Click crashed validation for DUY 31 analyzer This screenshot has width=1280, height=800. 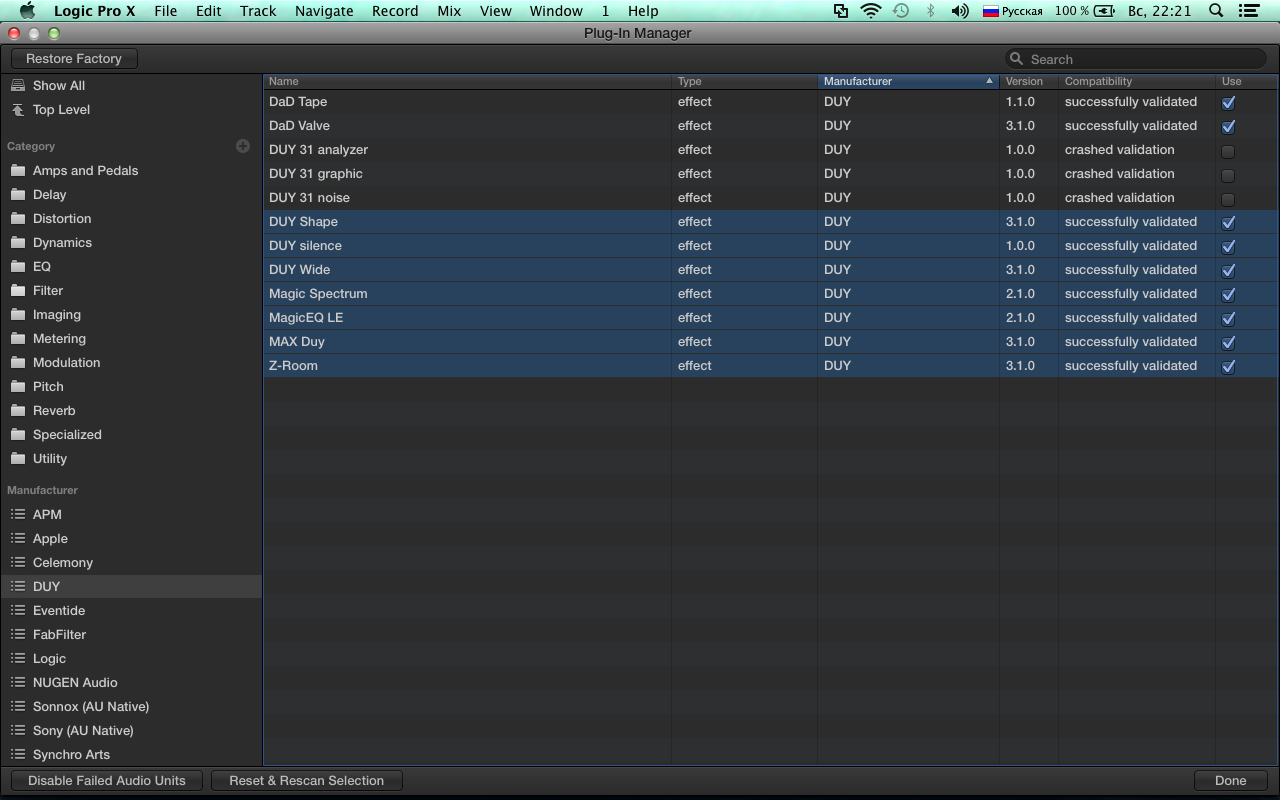point(1120,150)
